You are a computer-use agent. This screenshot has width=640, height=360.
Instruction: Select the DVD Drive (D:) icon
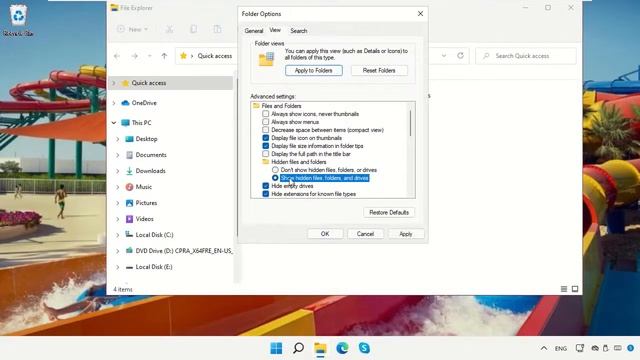tap(129, 251)
